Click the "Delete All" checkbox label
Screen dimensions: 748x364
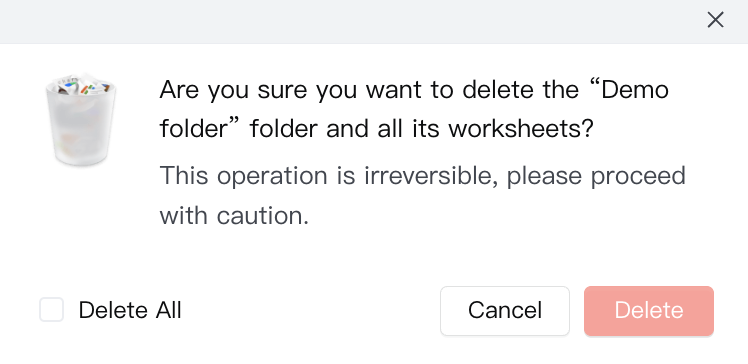pos(130,310)
